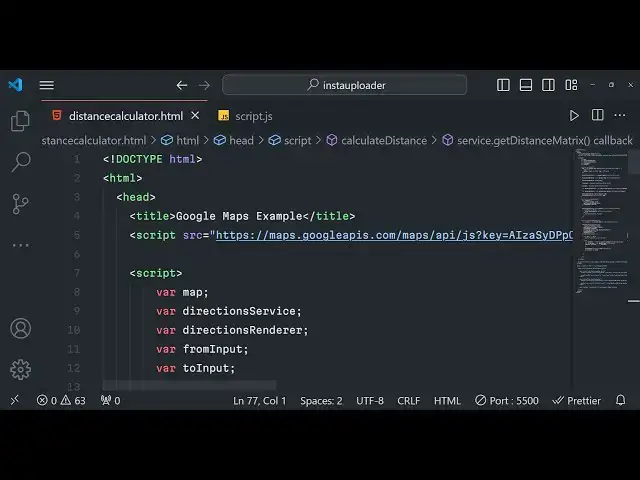
Task: Toggle the bottom panel layout icon
Action: pyautogui.click(x=526, y=85)
